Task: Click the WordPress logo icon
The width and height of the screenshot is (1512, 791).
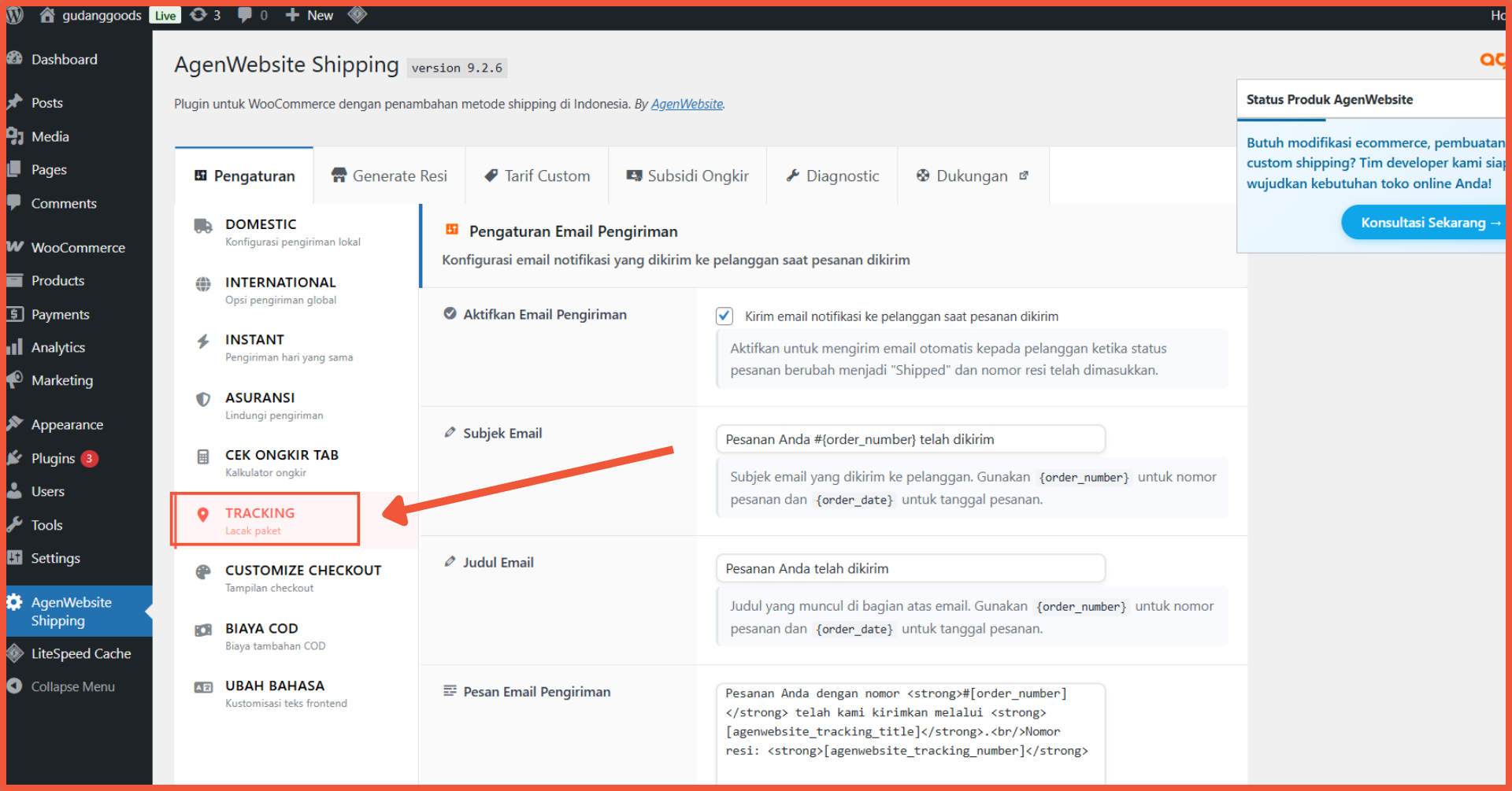Action: tap(15, 15)
